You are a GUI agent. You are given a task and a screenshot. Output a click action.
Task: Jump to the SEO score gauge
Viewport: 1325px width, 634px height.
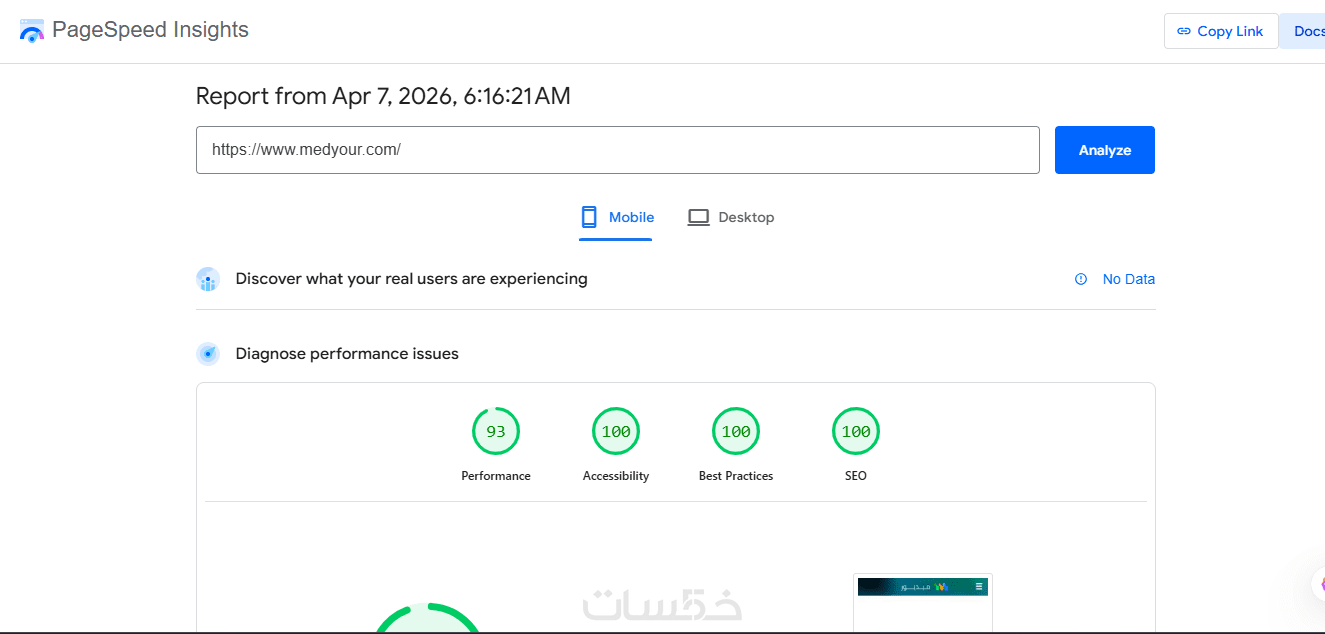pyautogui.click(x=856, y=431)
